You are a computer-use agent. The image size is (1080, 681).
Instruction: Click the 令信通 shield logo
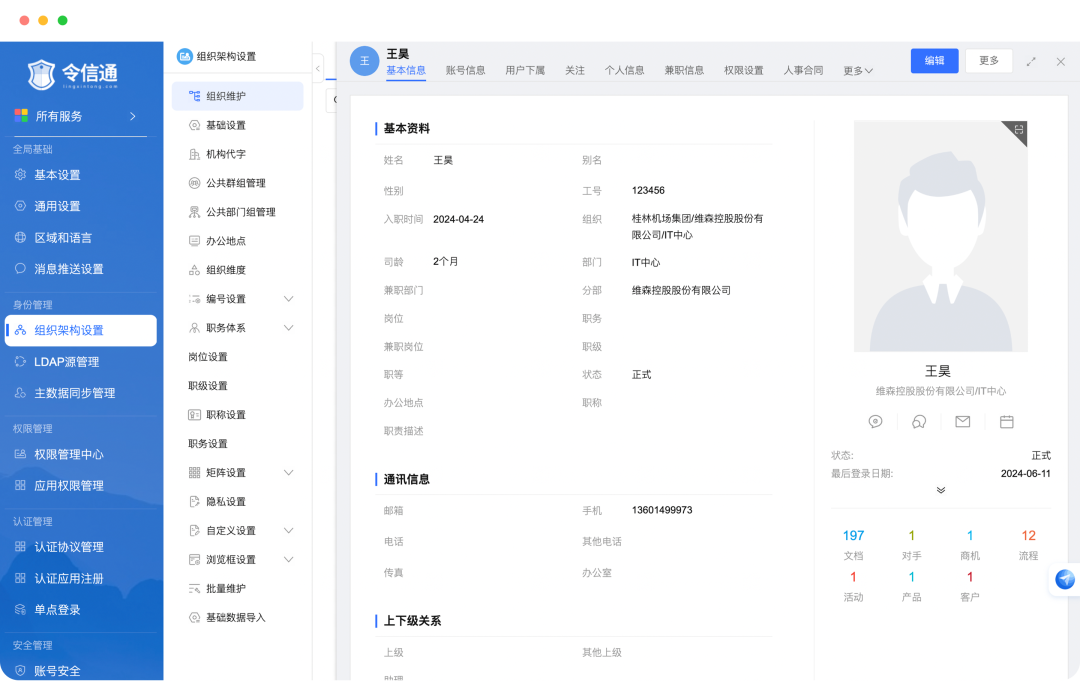pos(42,74)
